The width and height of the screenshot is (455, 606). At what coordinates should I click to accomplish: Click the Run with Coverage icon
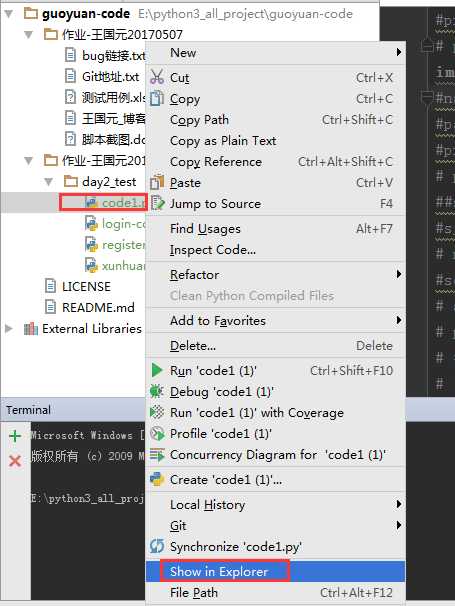click(157, 412)
